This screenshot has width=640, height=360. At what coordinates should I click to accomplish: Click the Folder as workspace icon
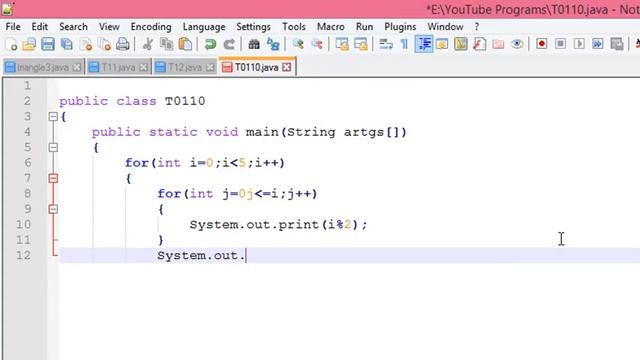(x=498, y=44)
